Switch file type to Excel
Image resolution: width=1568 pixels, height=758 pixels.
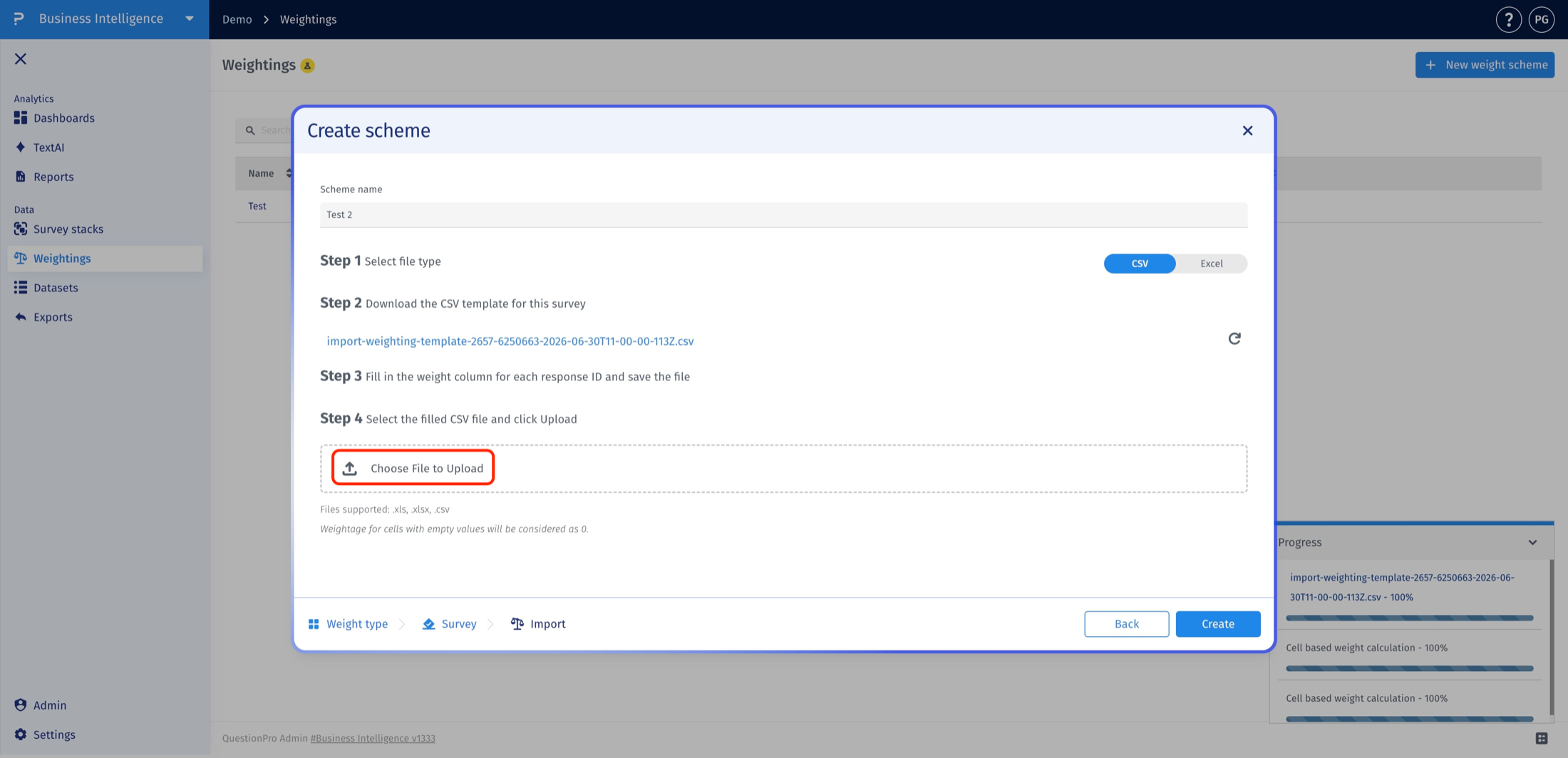coord(1211,264)
